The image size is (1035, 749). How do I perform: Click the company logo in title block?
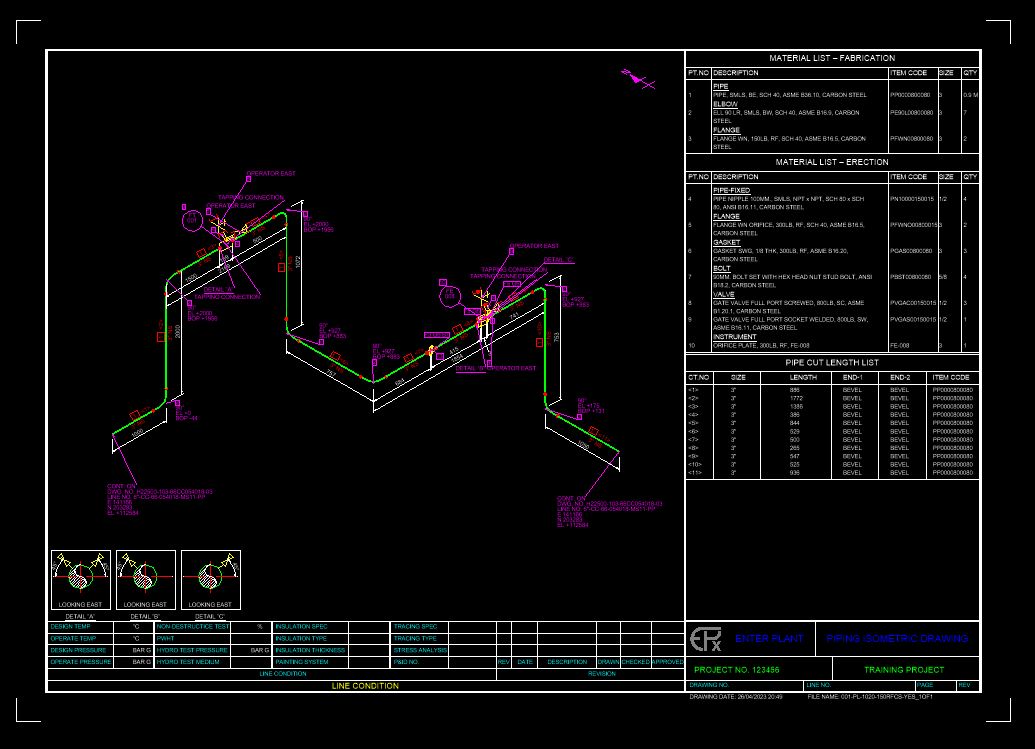point(705,638)
